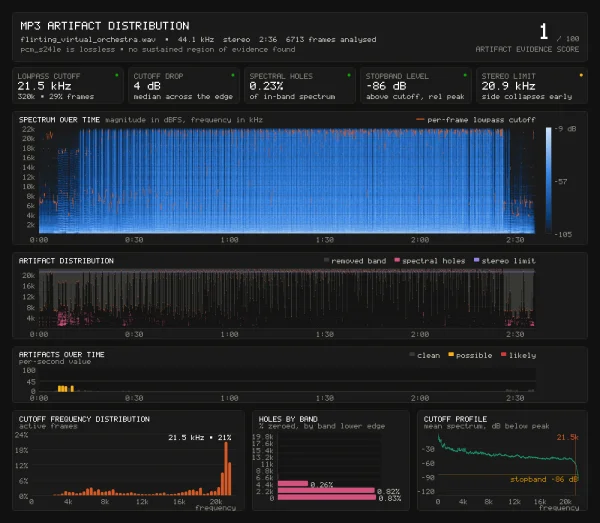Click the -9 dB label on color scale
600x523 pixels.
coord(565,129)
